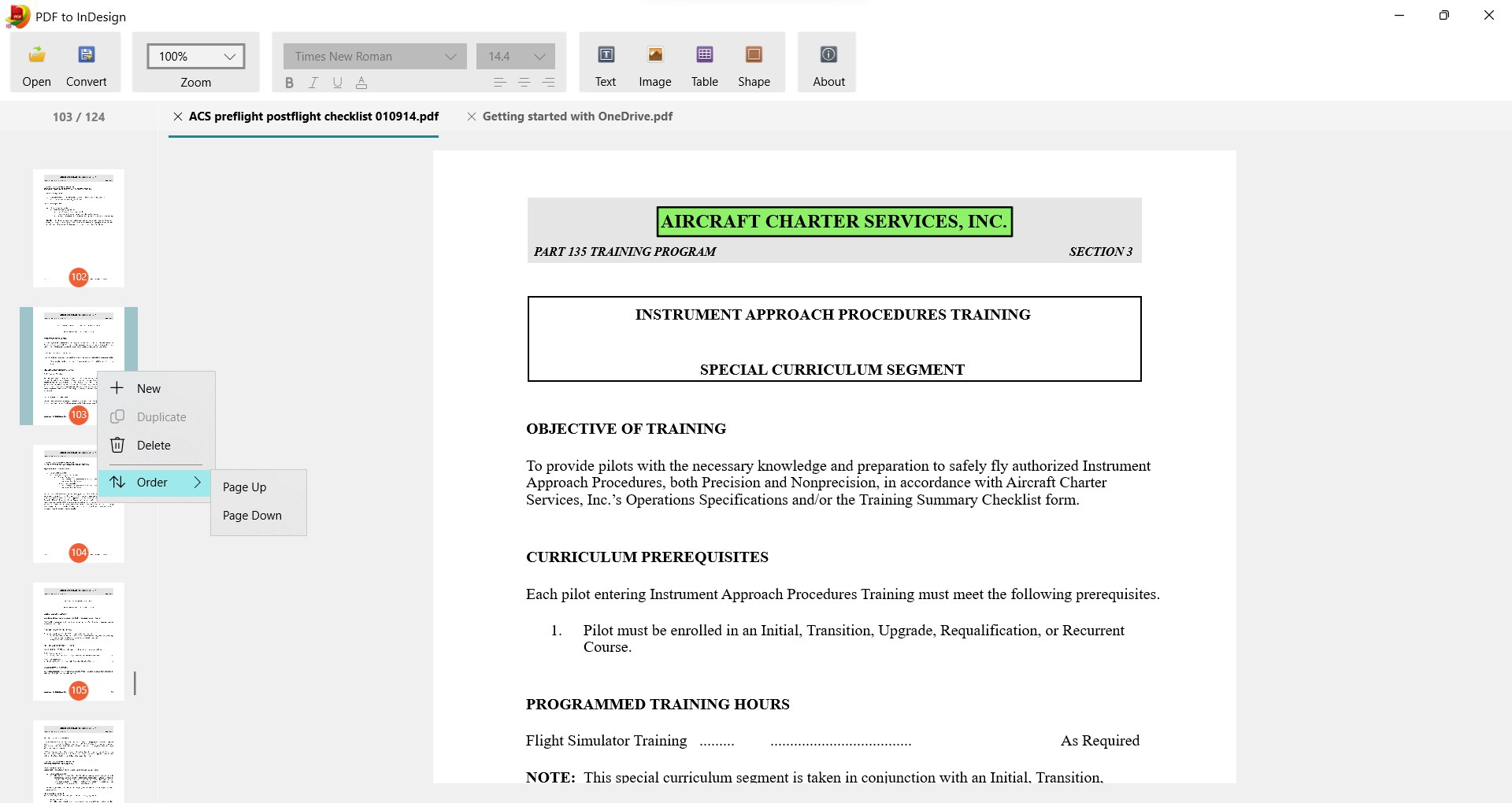The width and height of the screenshot is (1512, 803).
Task: Restore down the PDF to InDesign window
Action: click(x=1444, y=15)
